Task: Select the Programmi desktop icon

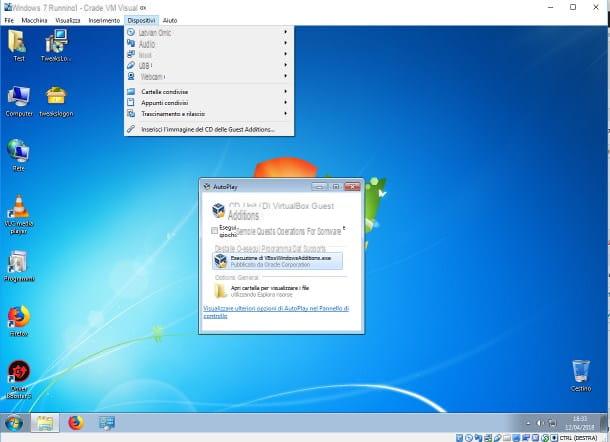Action: [x=19, y=266]
